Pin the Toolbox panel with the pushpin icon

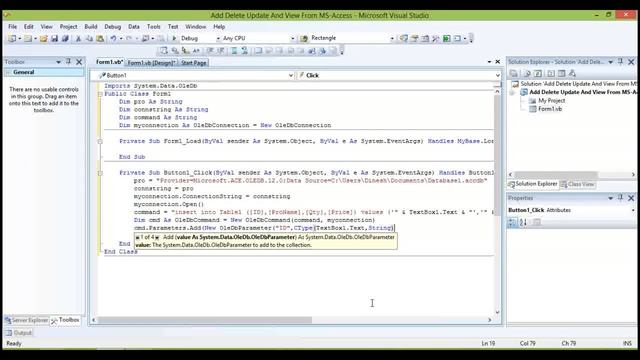[69, 62]
